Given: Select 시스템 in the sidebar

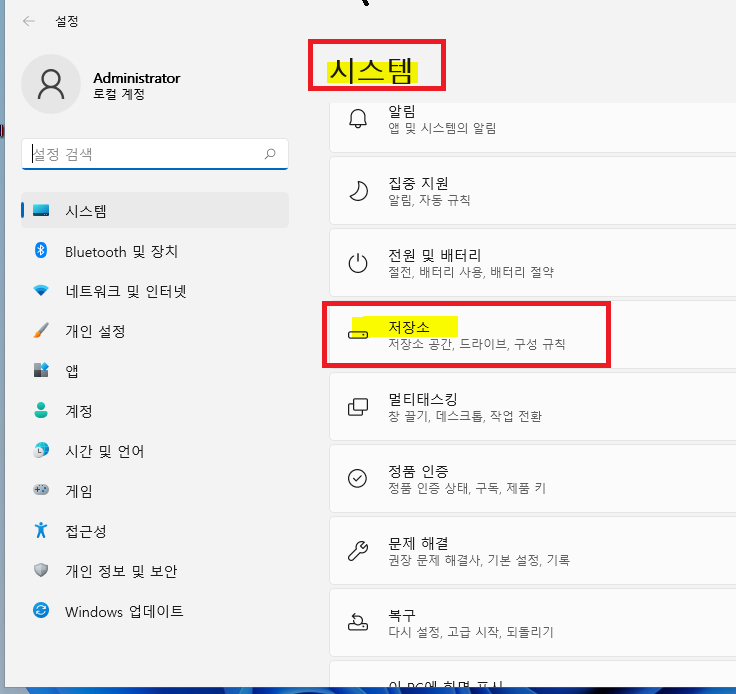Looking at the screenshot, I should pos(154,210).
